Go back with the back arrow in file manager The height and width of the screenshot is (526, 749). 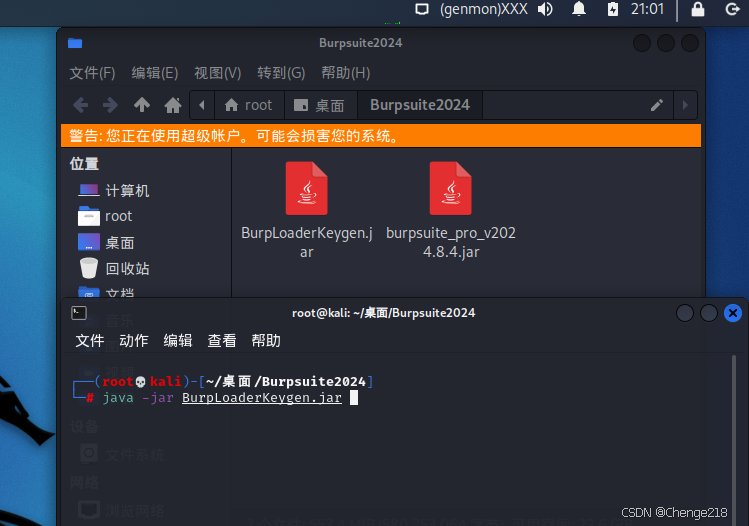click(80, 105)
